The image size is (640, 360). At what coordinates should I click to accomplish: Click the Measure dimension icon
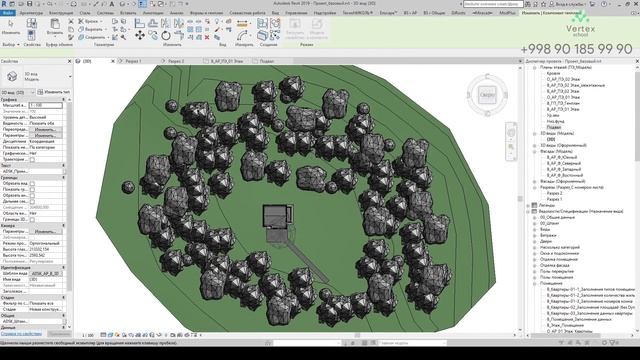point(242,24)
